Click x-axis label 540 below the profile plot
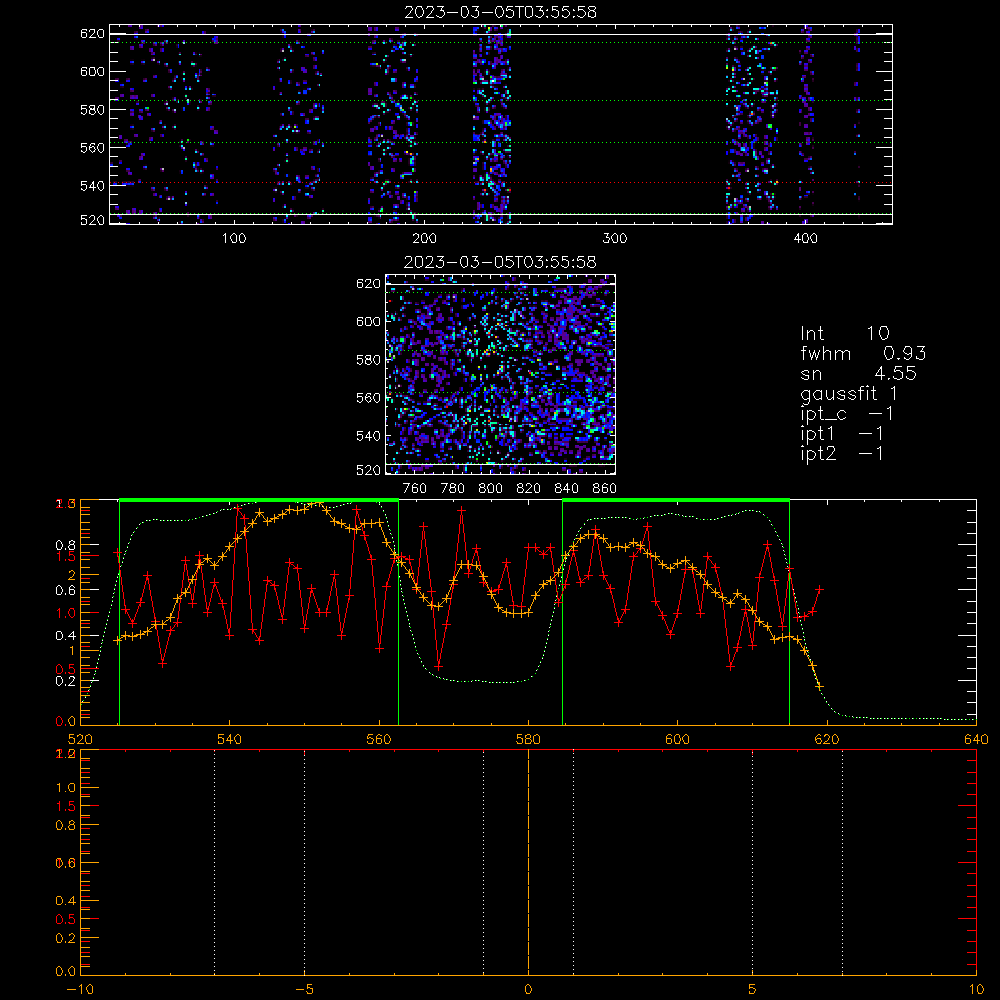Image resolution: width=1000 pixels, height=1000 pixels. (230, 739)
